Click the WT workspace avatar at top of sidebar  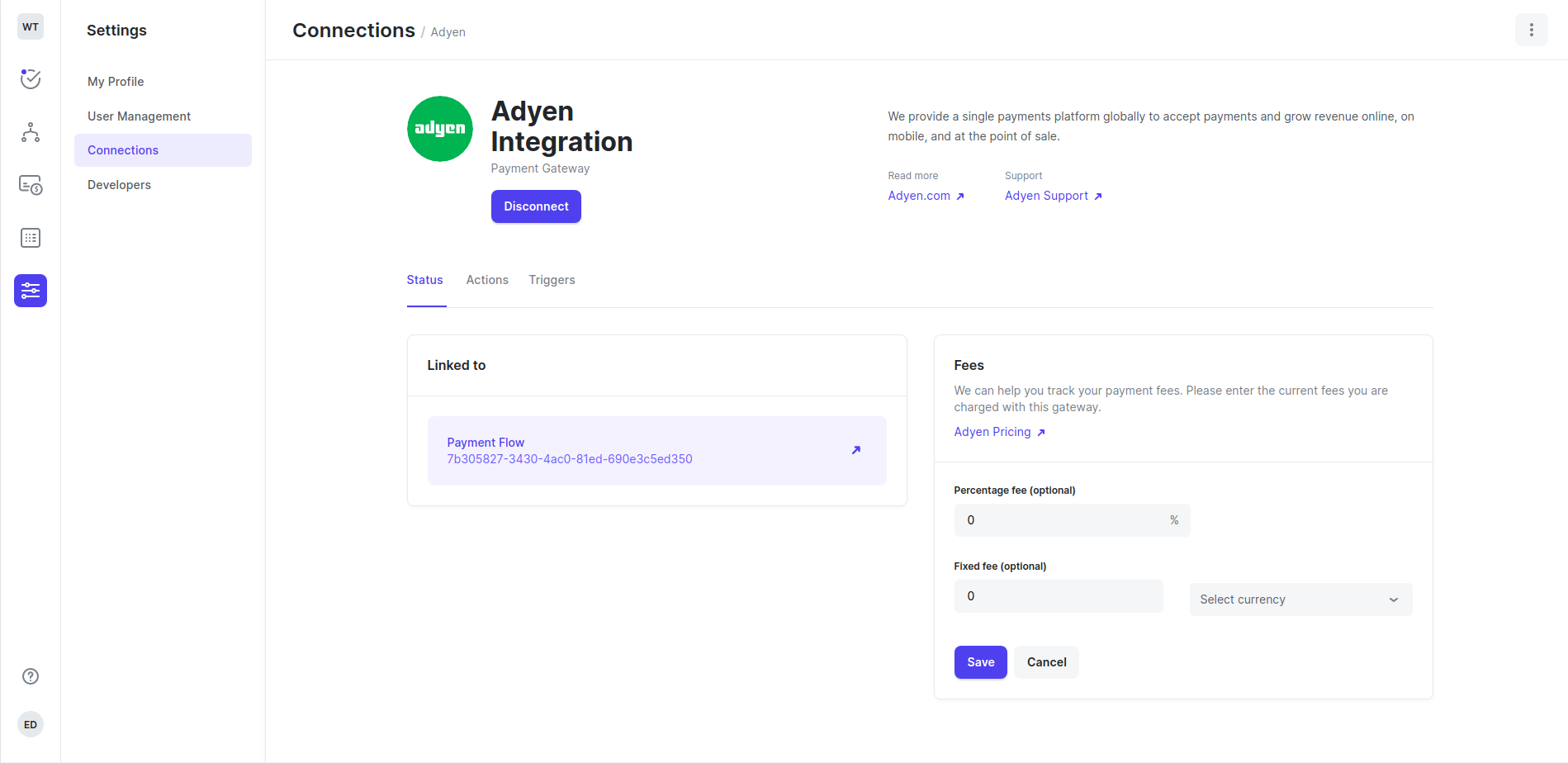pos(30,26)
